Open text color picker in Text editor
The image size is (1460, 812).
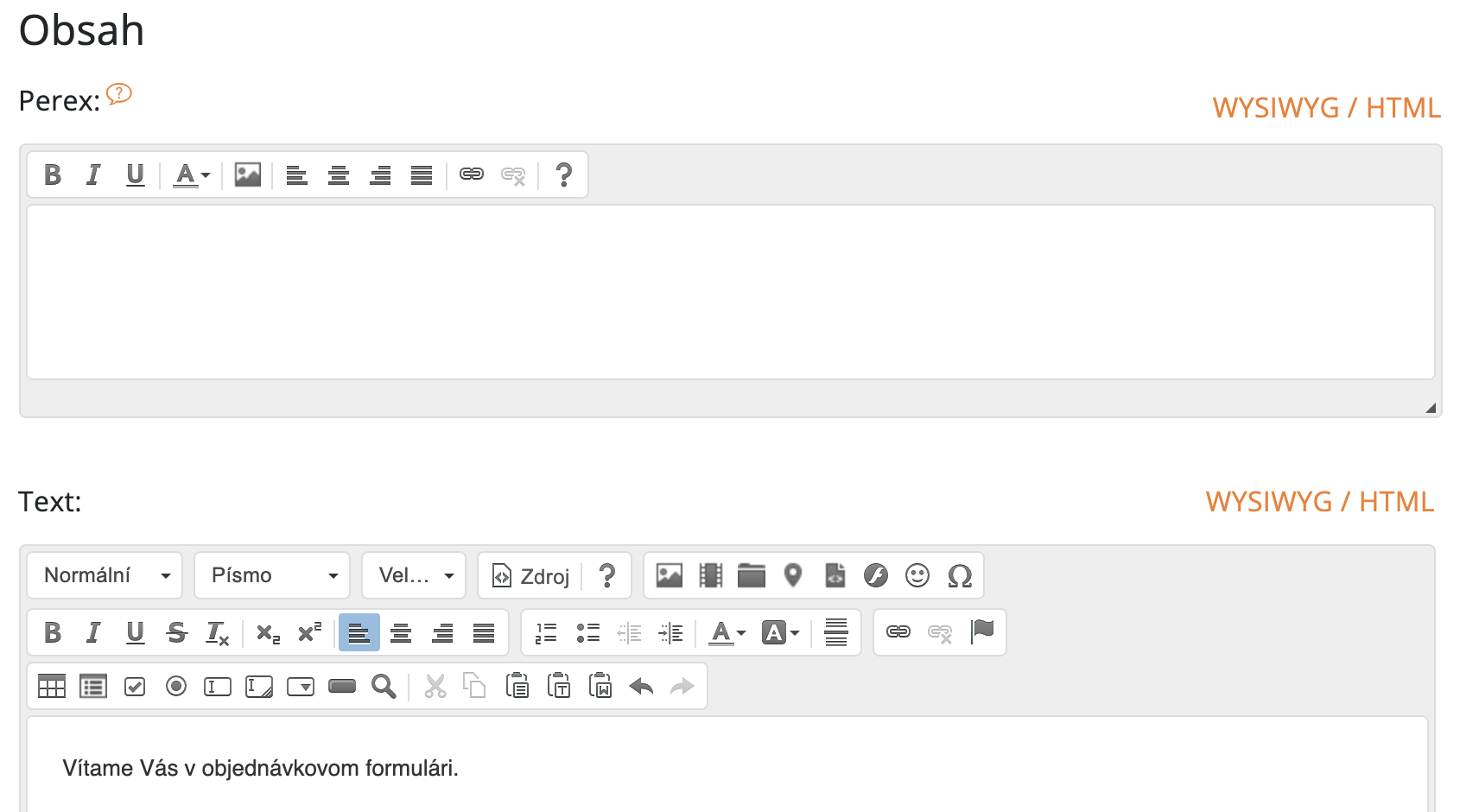tap(727, 633)
